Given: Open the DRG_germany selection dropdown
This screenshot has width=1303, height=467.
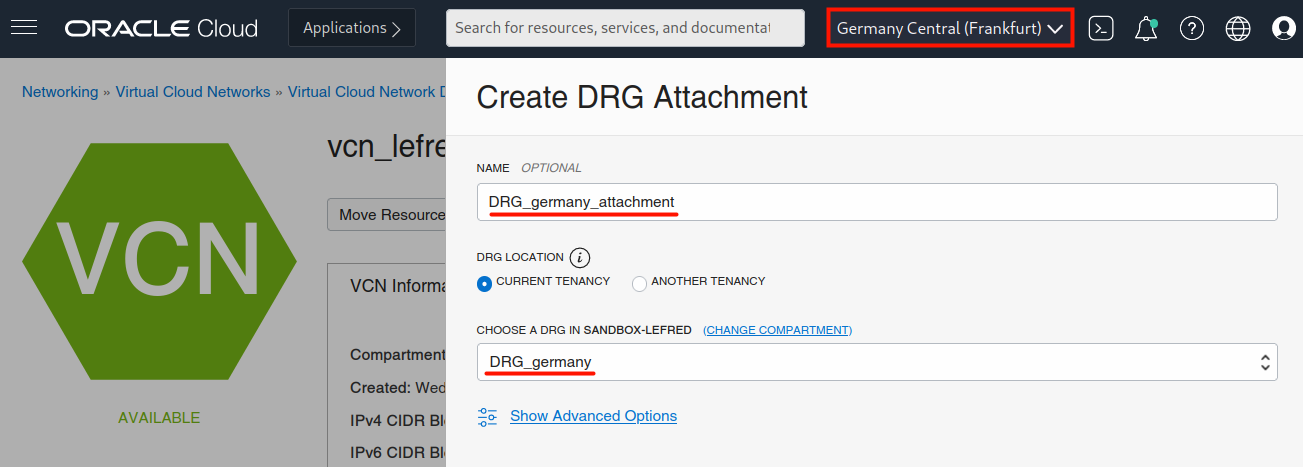Looking at the screenshot, I should click(x=877, y=362).
